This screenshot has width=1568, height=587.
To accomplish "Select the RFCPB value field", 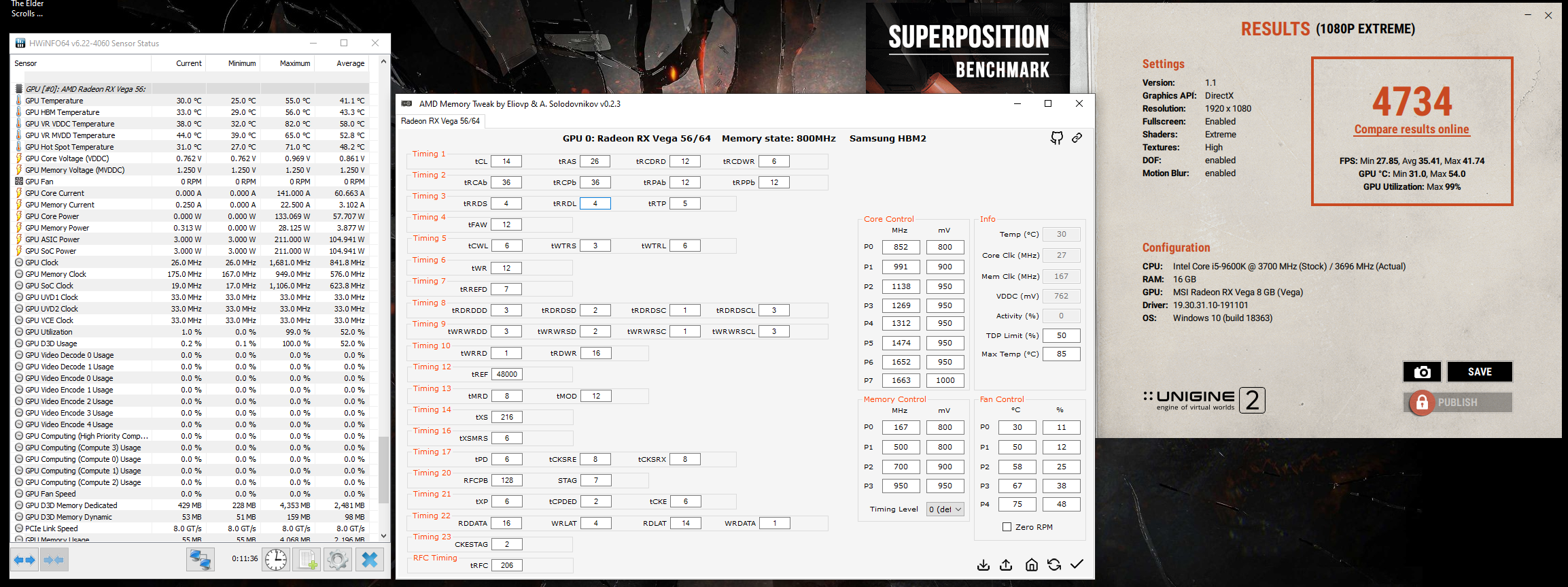I will [x=506, y=480].
